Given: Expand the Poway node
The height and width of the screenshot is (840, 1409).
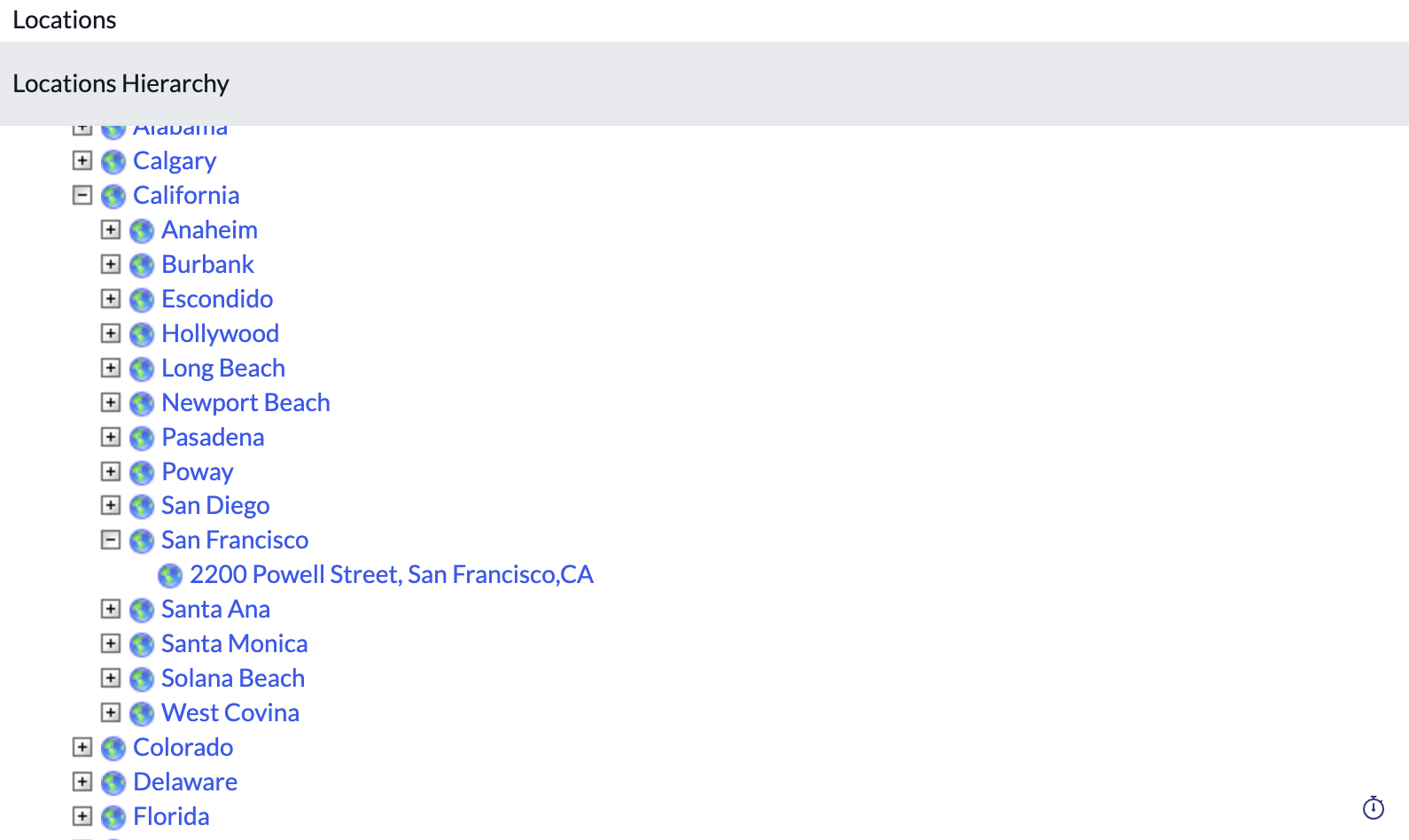Looking at the screenshot, I should pyautogui.click(x=111, y=471).
